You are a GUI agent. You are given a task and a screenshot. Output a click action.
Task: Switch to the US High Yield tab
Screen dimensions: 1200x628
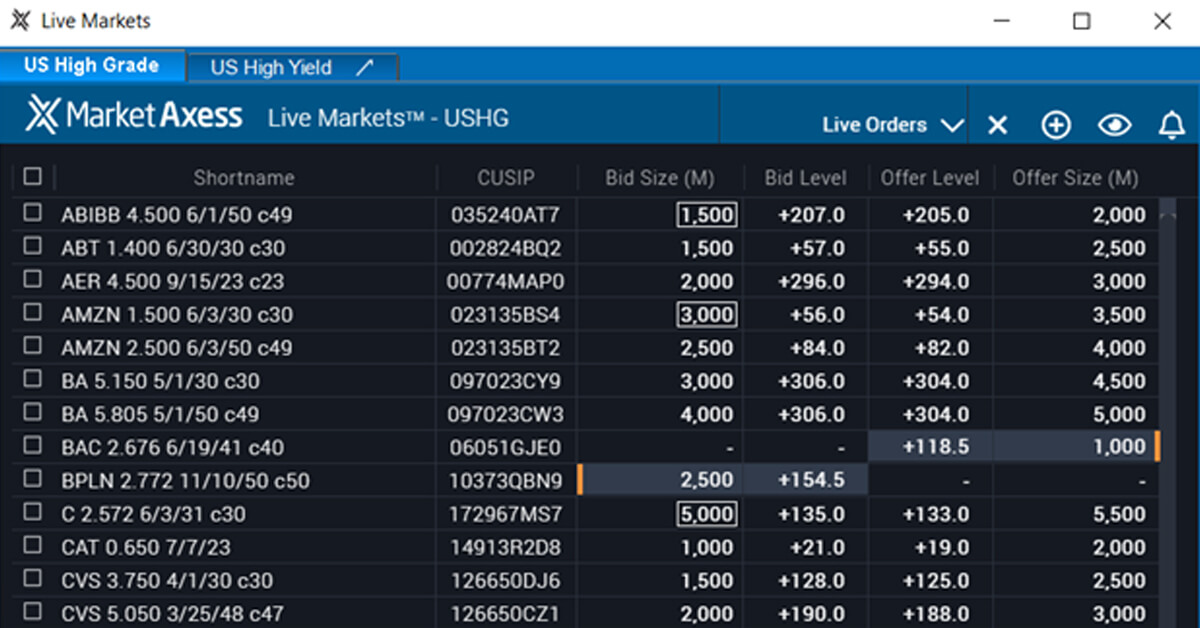(270, 66)
